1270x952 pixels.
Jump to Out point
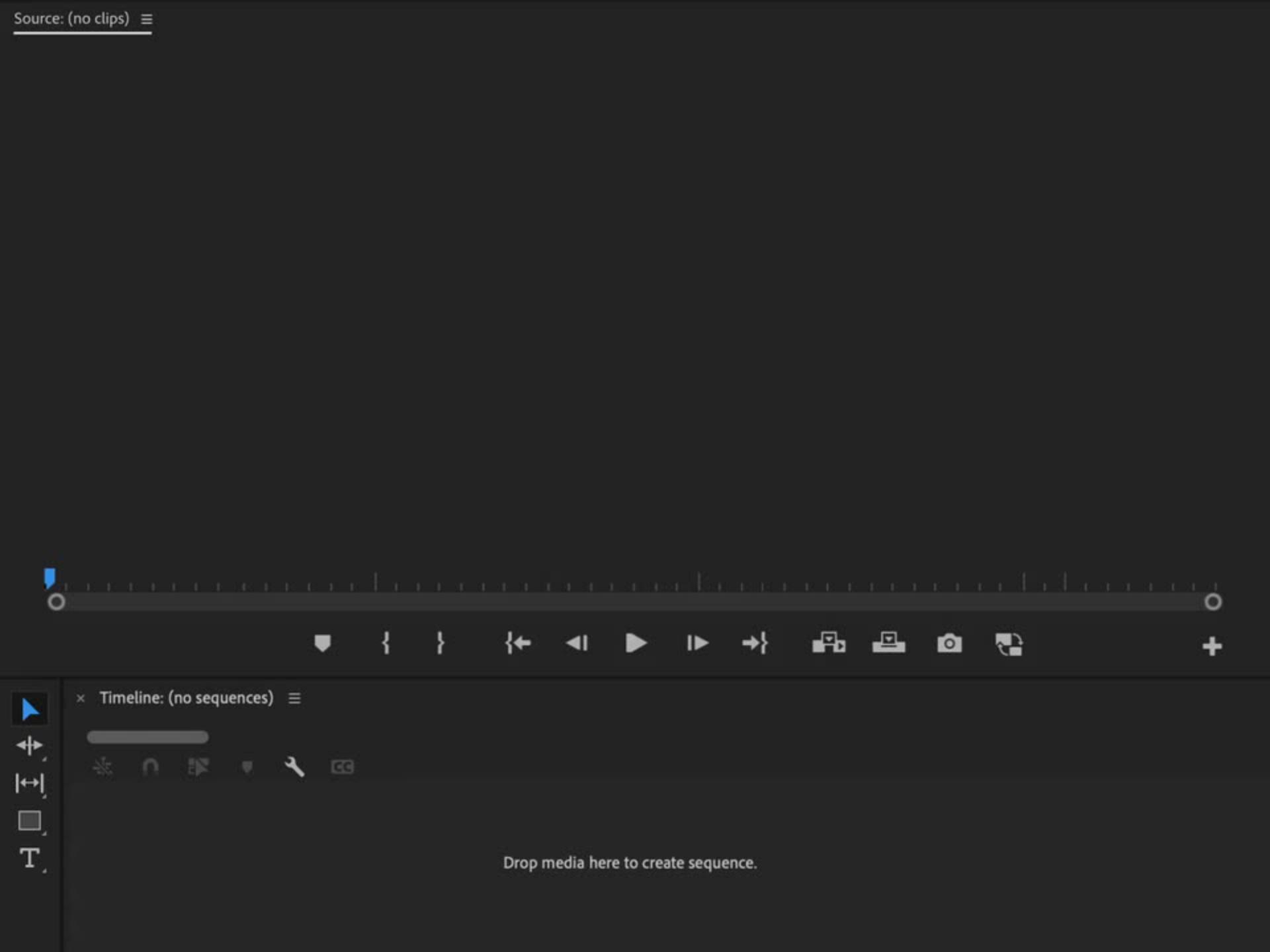point(755,643)
